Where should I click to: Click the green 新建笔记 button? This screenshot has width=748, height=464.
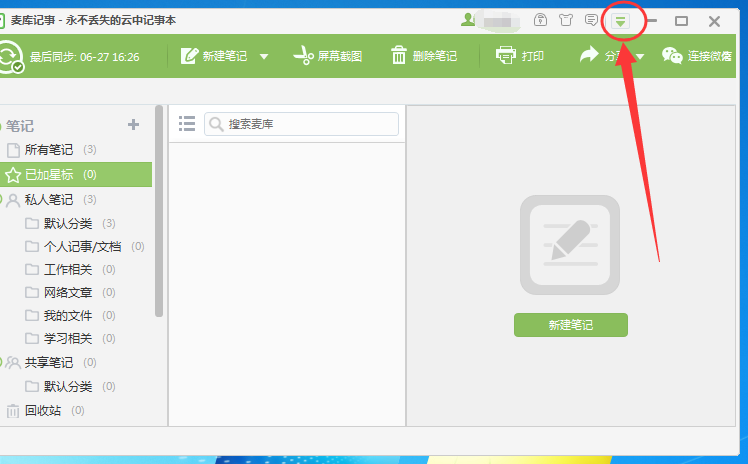(x=571, y=325)
